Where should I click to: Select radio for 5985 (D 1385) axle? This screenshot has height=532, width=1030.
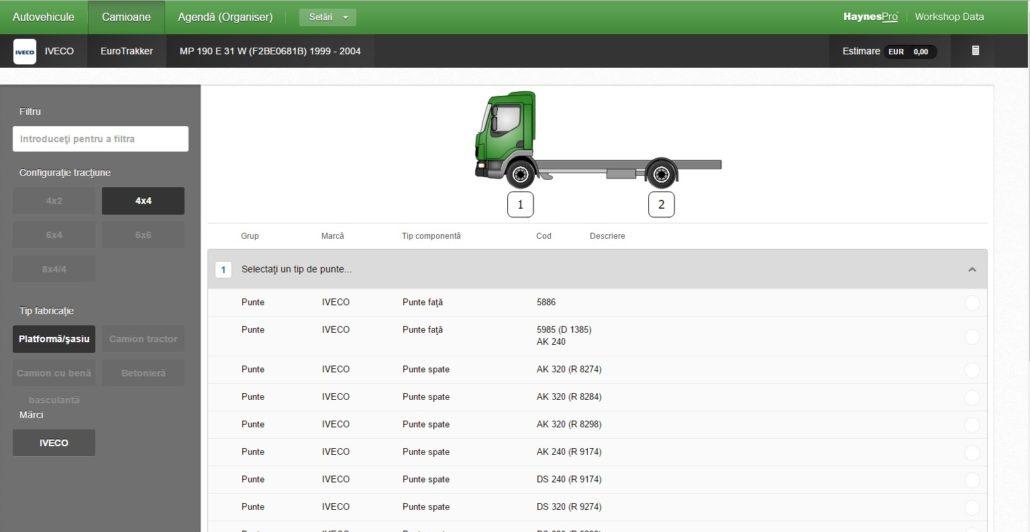tap(972, 336)
